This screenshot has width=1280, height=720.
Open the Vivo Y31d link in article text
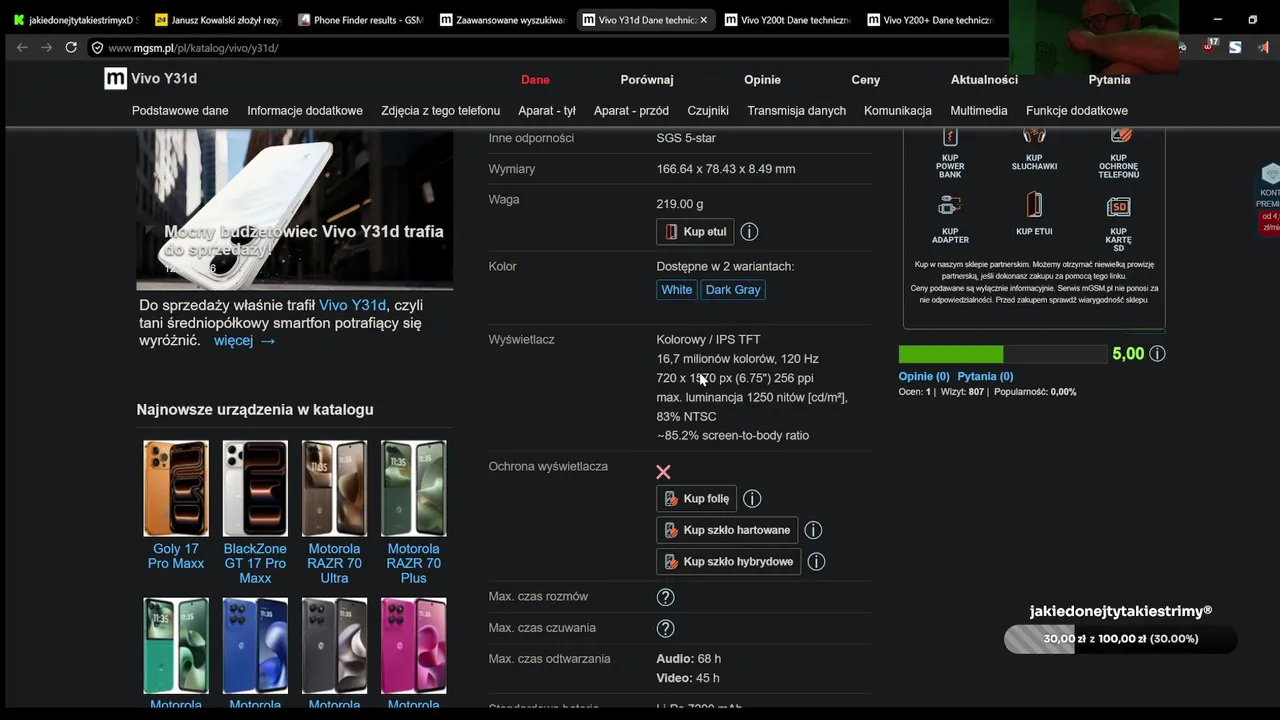point(352,305)
